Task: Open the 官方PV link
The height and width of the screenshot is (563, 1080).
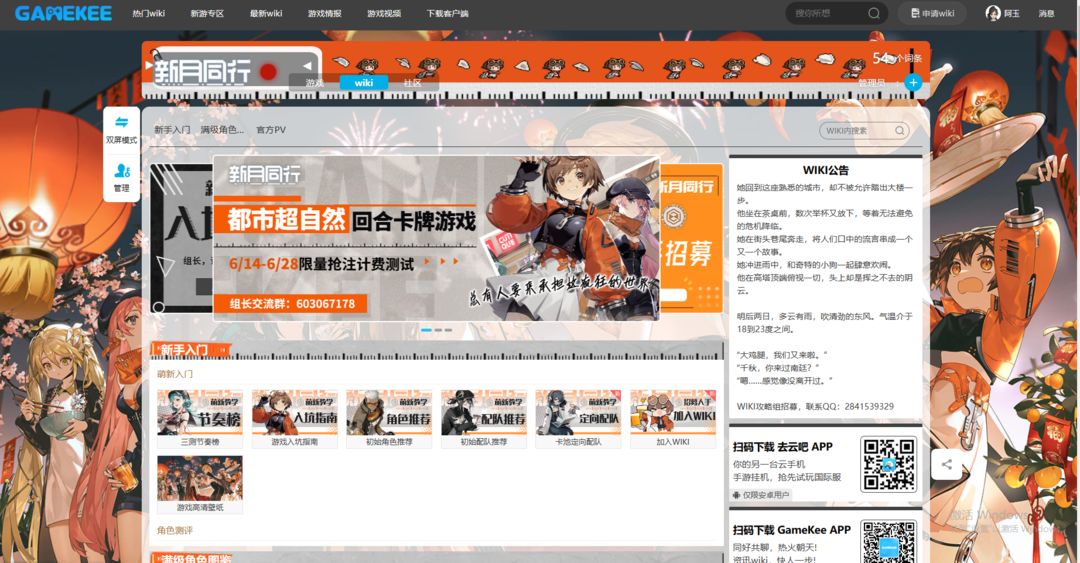Action: pos(271,130)
